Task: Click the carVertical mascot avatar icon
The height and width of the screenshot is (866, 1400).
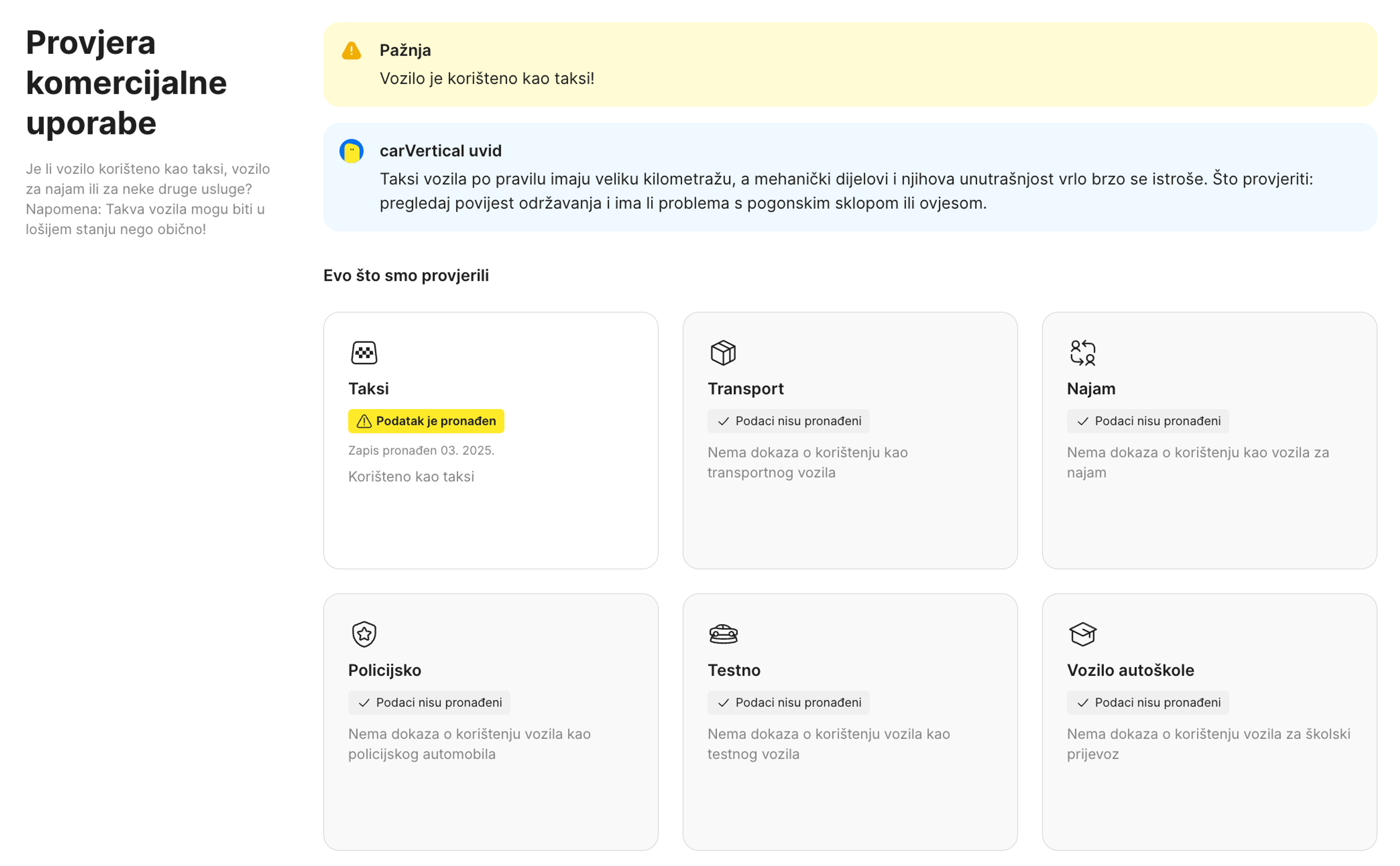Action: coord(351,151)
